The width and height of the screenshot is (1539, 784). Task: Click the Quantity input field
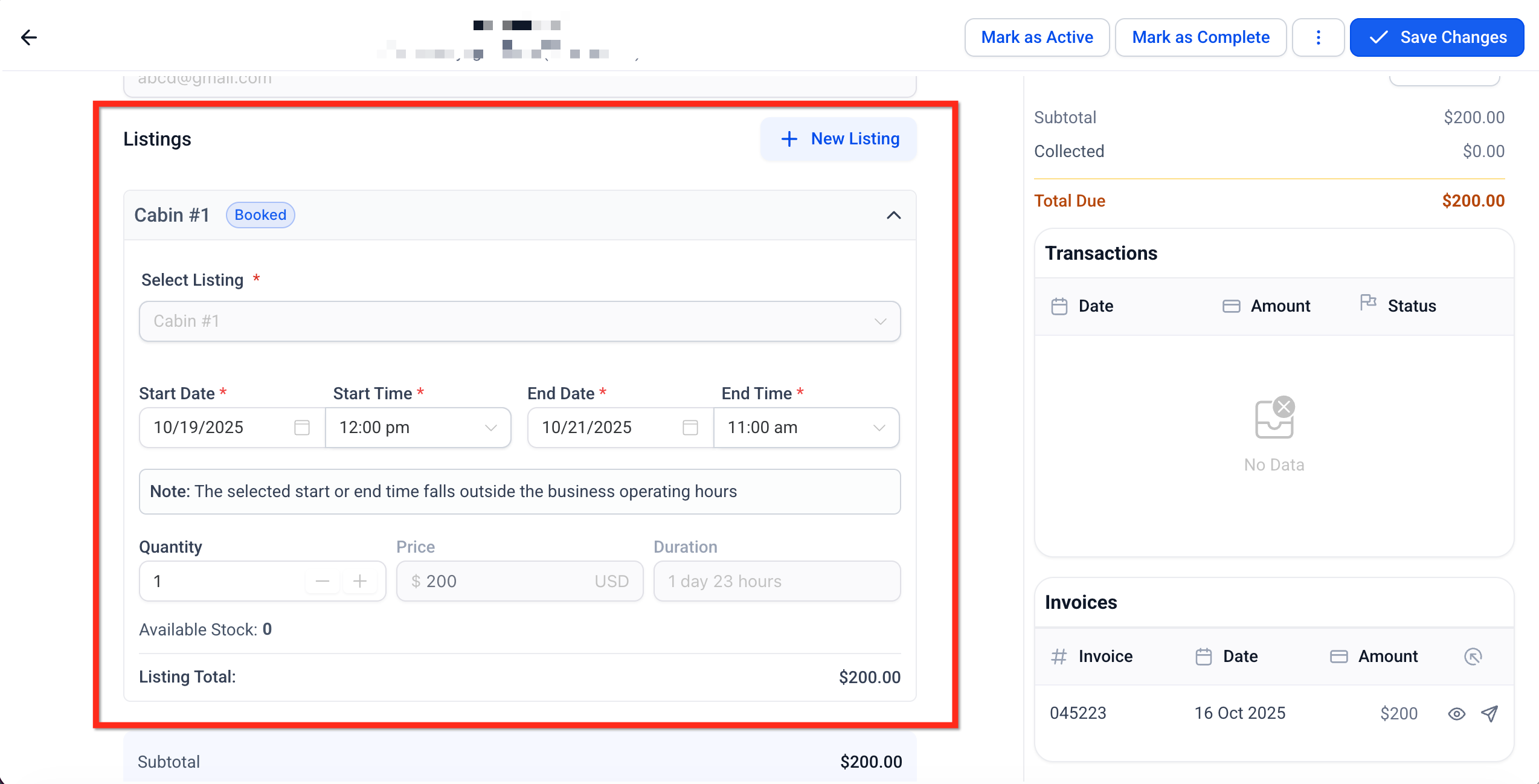coord(223,581)
